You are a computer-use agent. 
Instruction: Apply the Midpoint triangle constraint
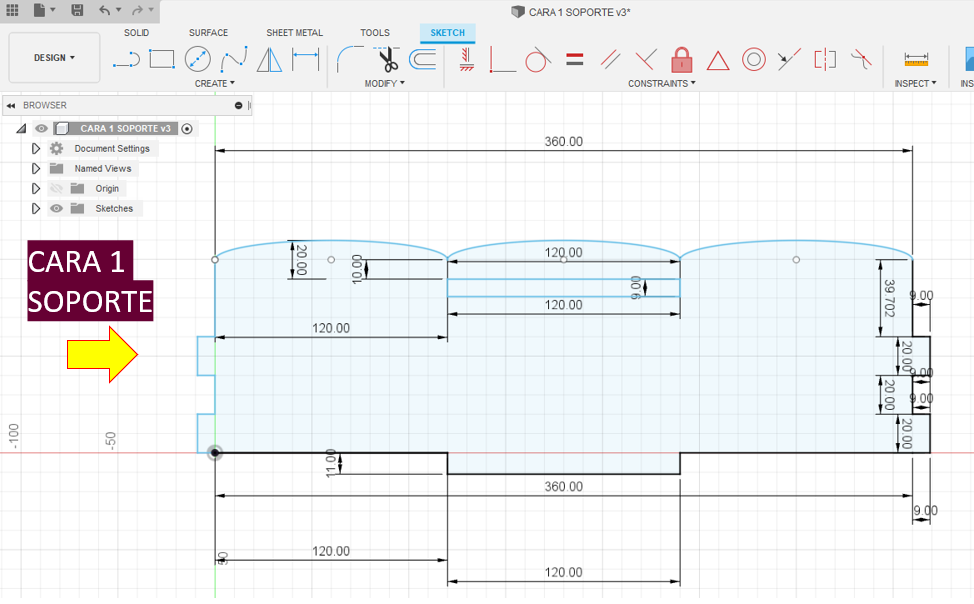(717, 60)
